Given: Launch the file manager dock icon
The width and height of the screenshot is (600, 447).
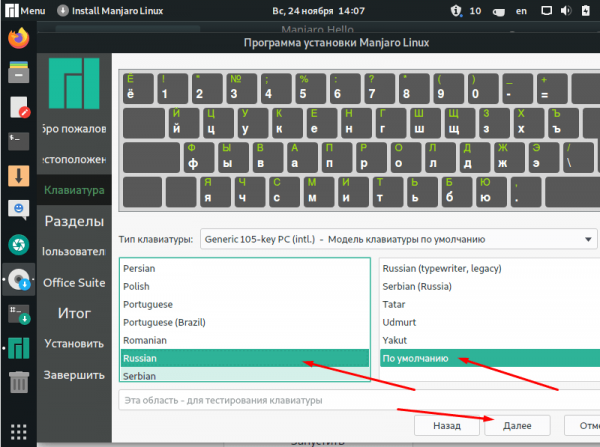Looking at the screenshot, I should coord(19,72).
